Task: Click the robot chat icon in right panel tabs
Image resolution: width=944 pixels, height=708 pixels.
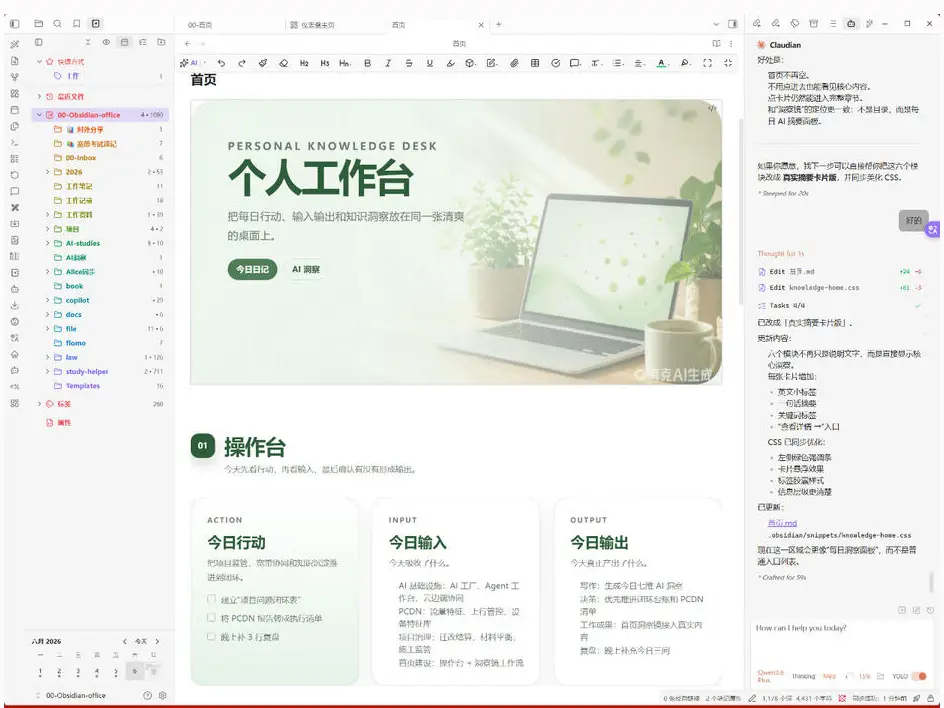Action: tap(851, 23)
